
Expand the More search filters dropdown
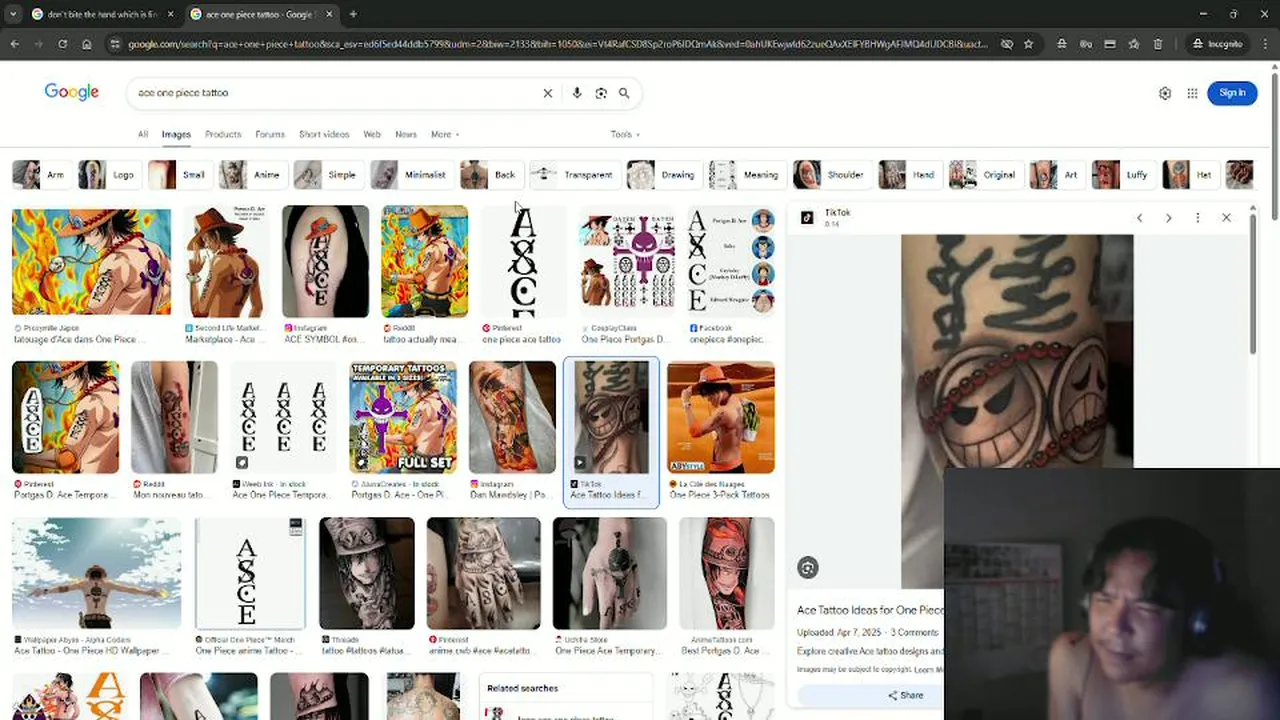[x=444, y=134]
